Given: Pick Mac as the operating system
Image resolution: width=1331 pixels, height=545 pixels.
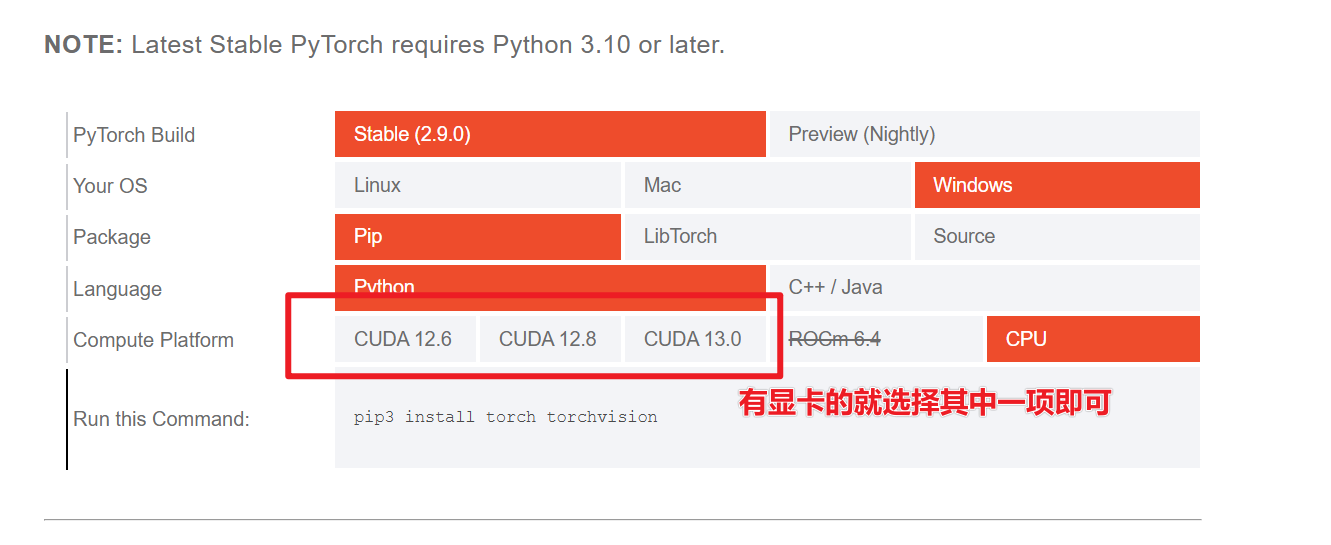Looking at the screenshot, I should [767, 185].
